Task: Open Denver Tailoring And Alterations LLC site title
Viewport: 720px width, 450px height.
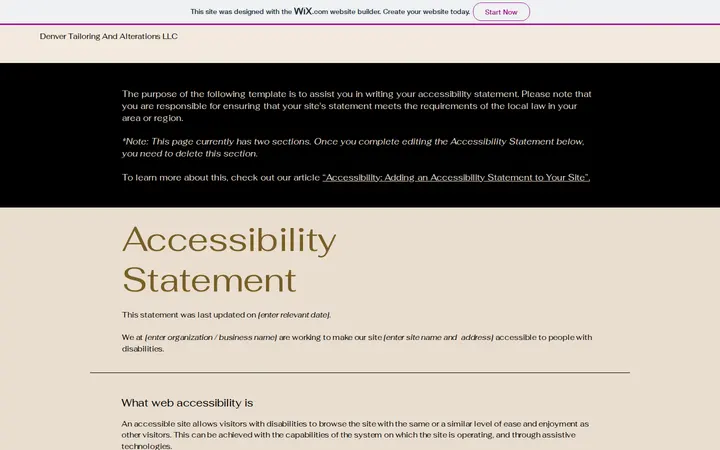Action: (108, 36)
